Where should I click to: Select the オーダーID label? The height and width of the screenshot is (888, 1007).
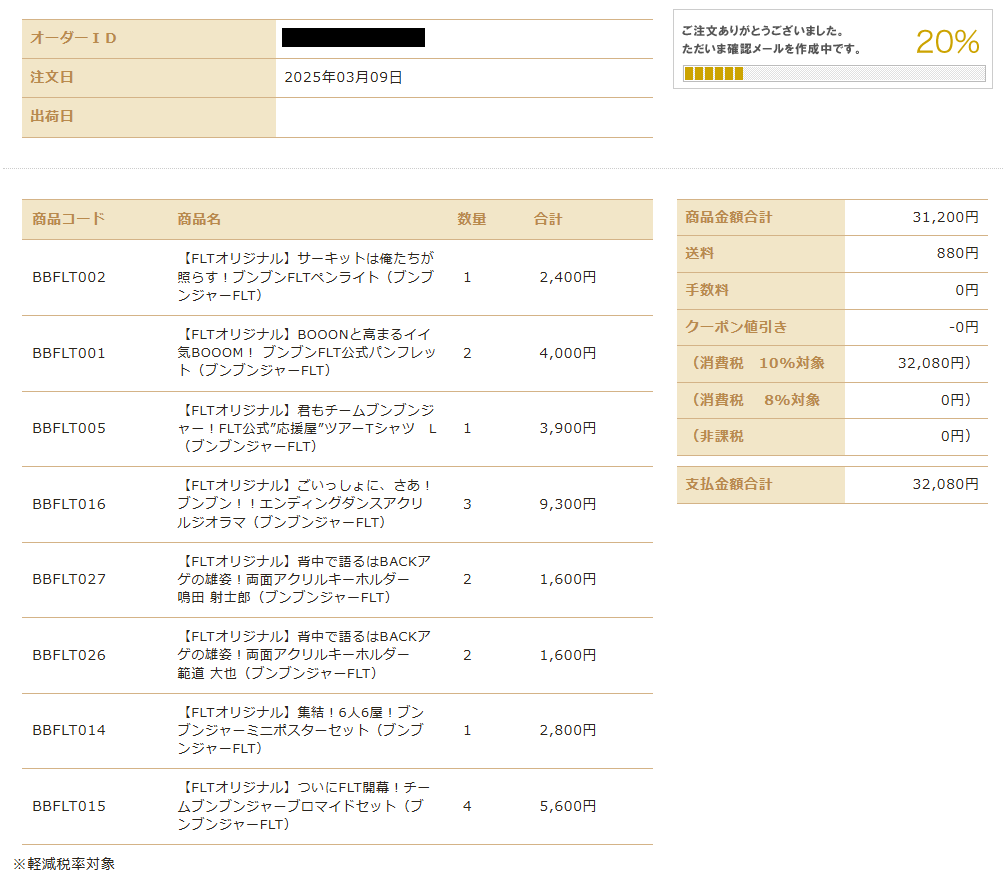click(x=73, y=39)
